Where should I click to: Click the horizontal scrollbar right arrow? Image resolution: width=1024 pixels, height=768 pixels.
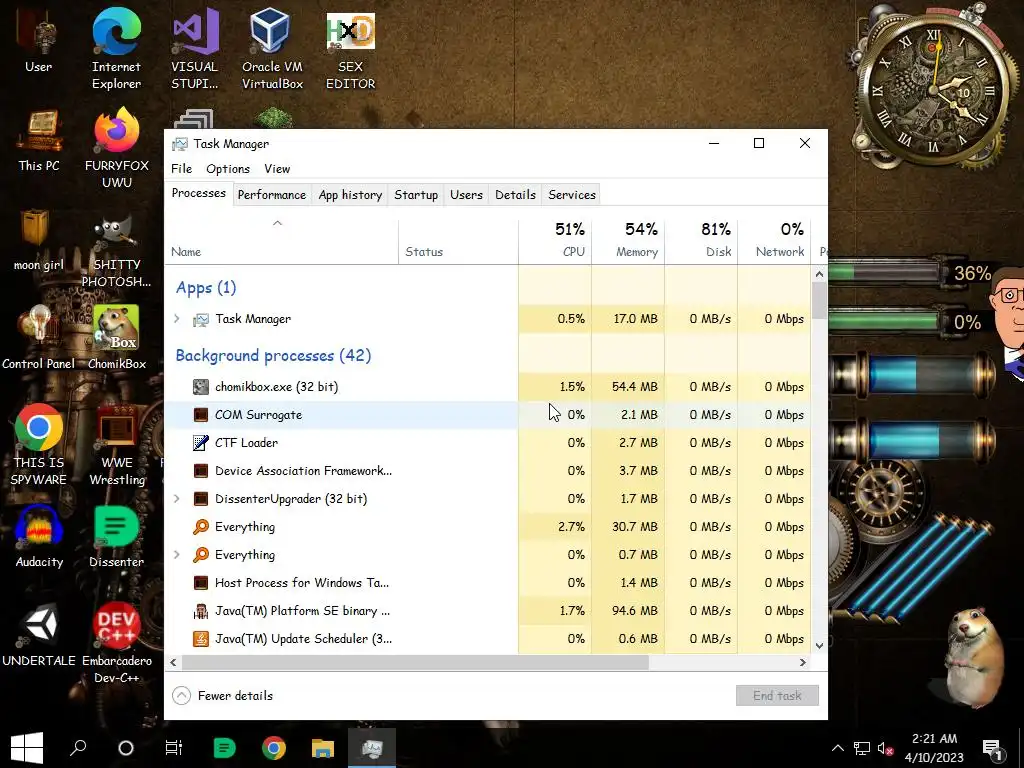[x=803, y=662]
